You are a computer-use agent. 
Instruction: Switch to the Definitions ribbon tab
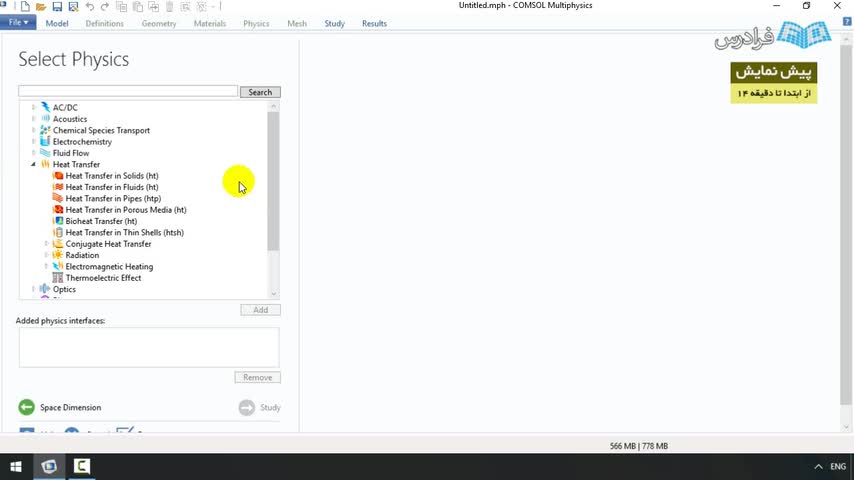tap(105, 23)
